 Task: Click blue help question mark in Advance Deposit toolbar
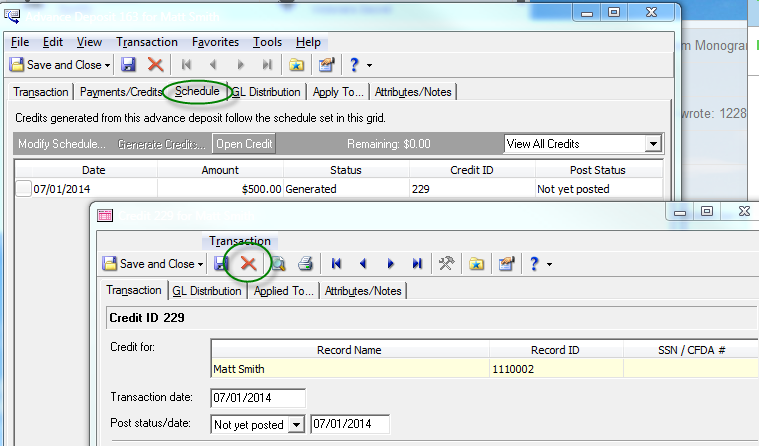(x=354, y=64)
